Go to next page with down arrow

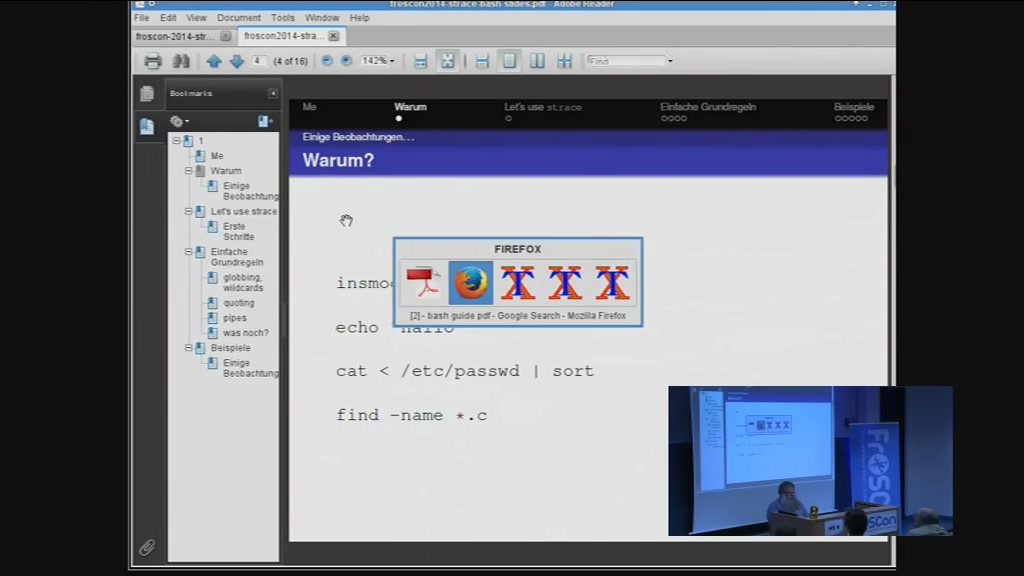pos(237,61)
